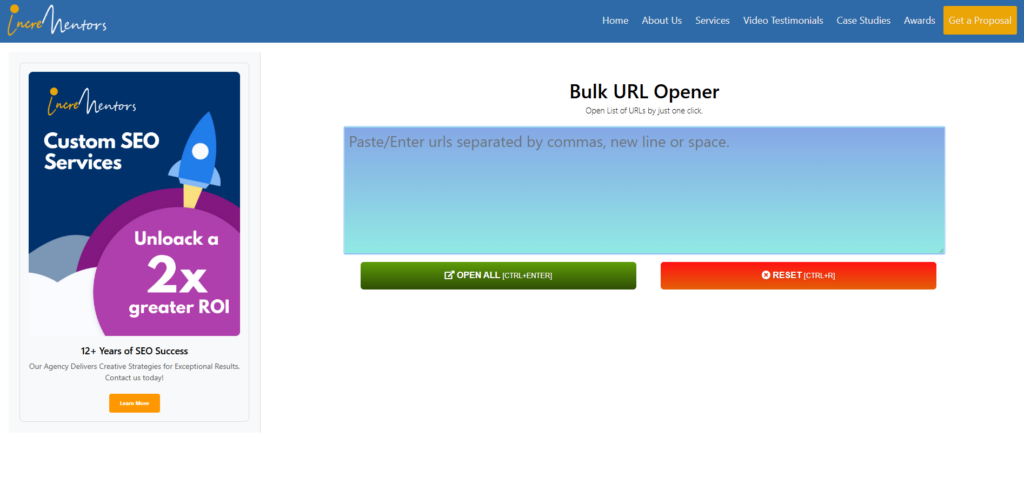The image size is (1024, 478).
Task: View Video Testimonials page
Action: [x=783, y=21]
